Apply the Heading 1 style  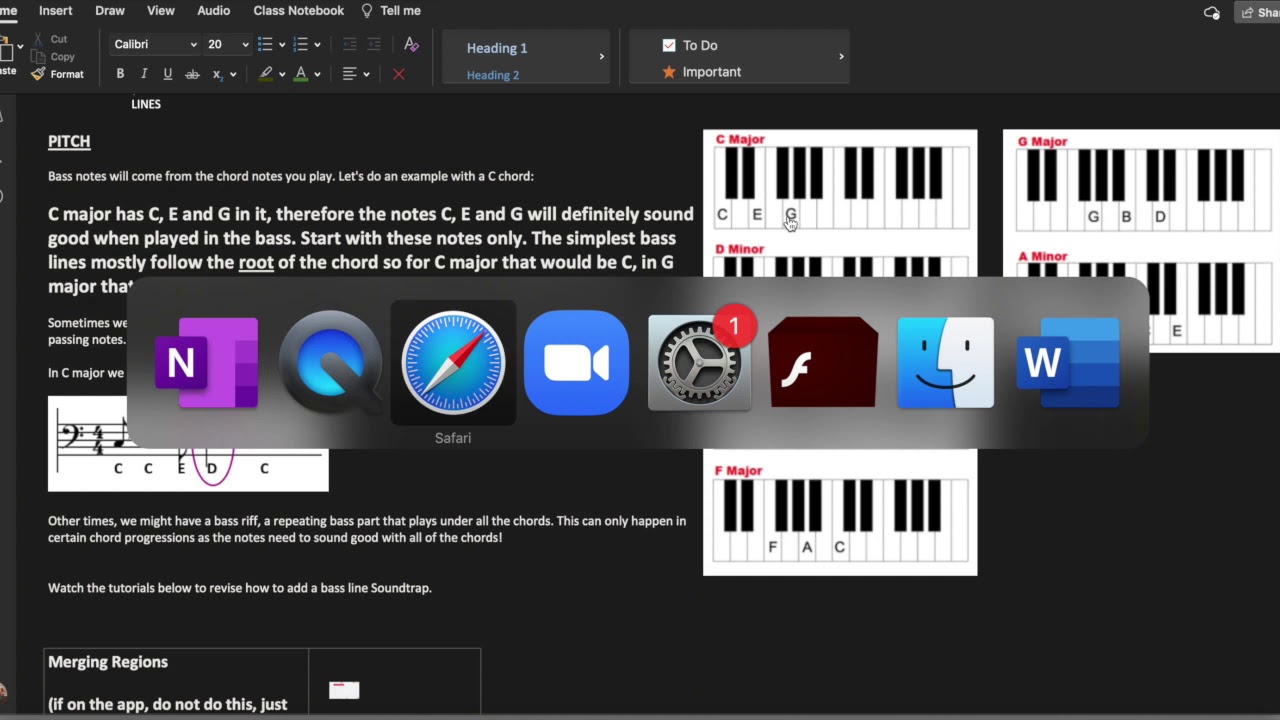(x=497, y=48)
